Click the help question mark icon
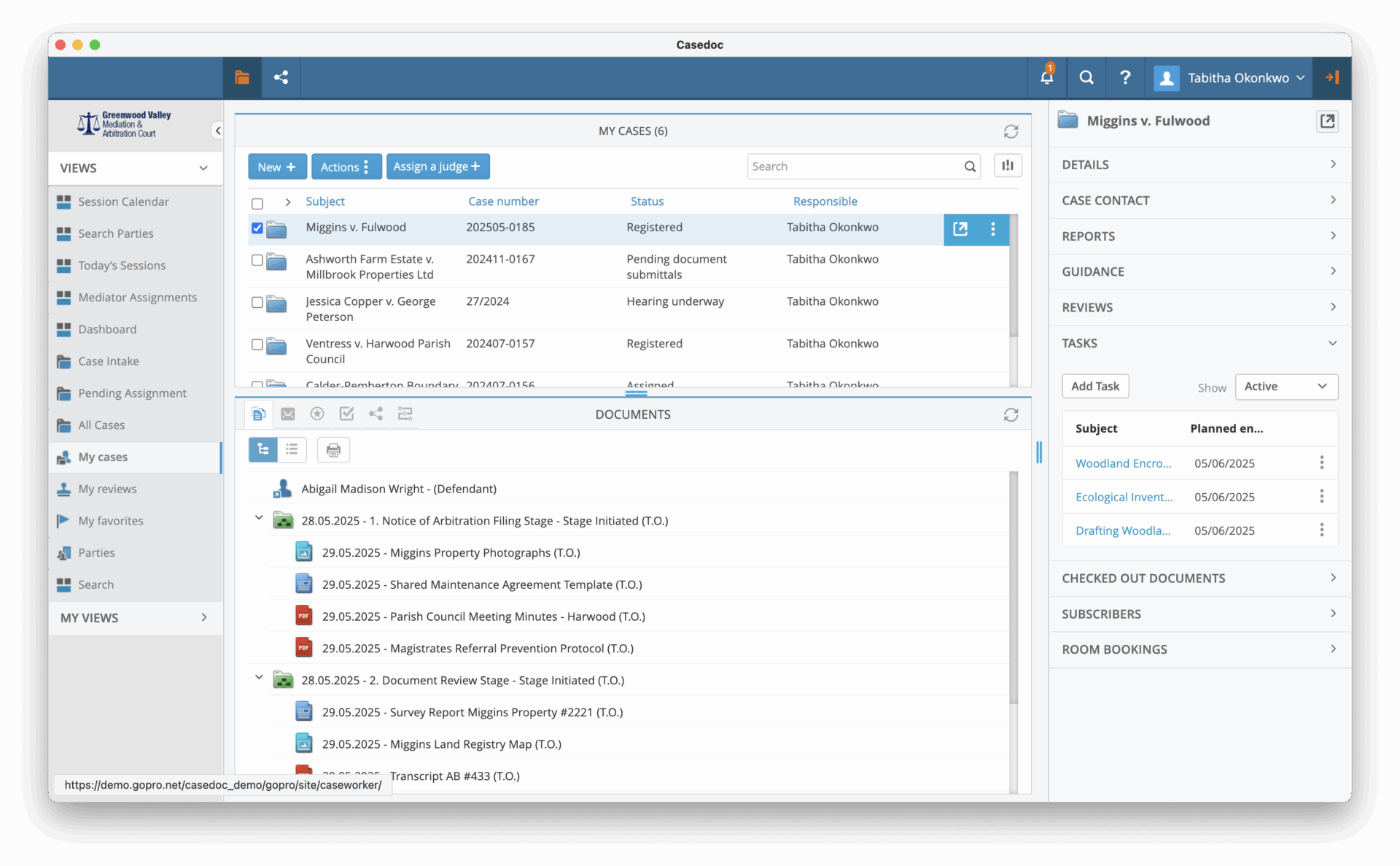The width and height of the screenshot is (1400, 866). click(1125, 77)
